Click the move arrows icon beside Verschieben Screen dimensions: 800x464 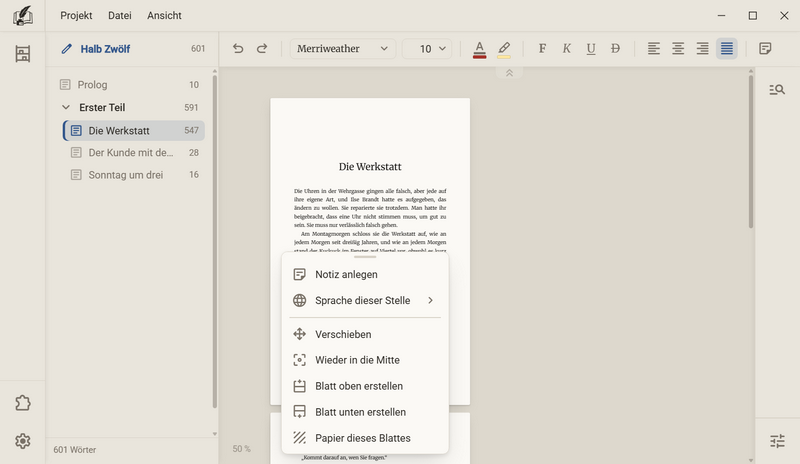click(299, 334)
